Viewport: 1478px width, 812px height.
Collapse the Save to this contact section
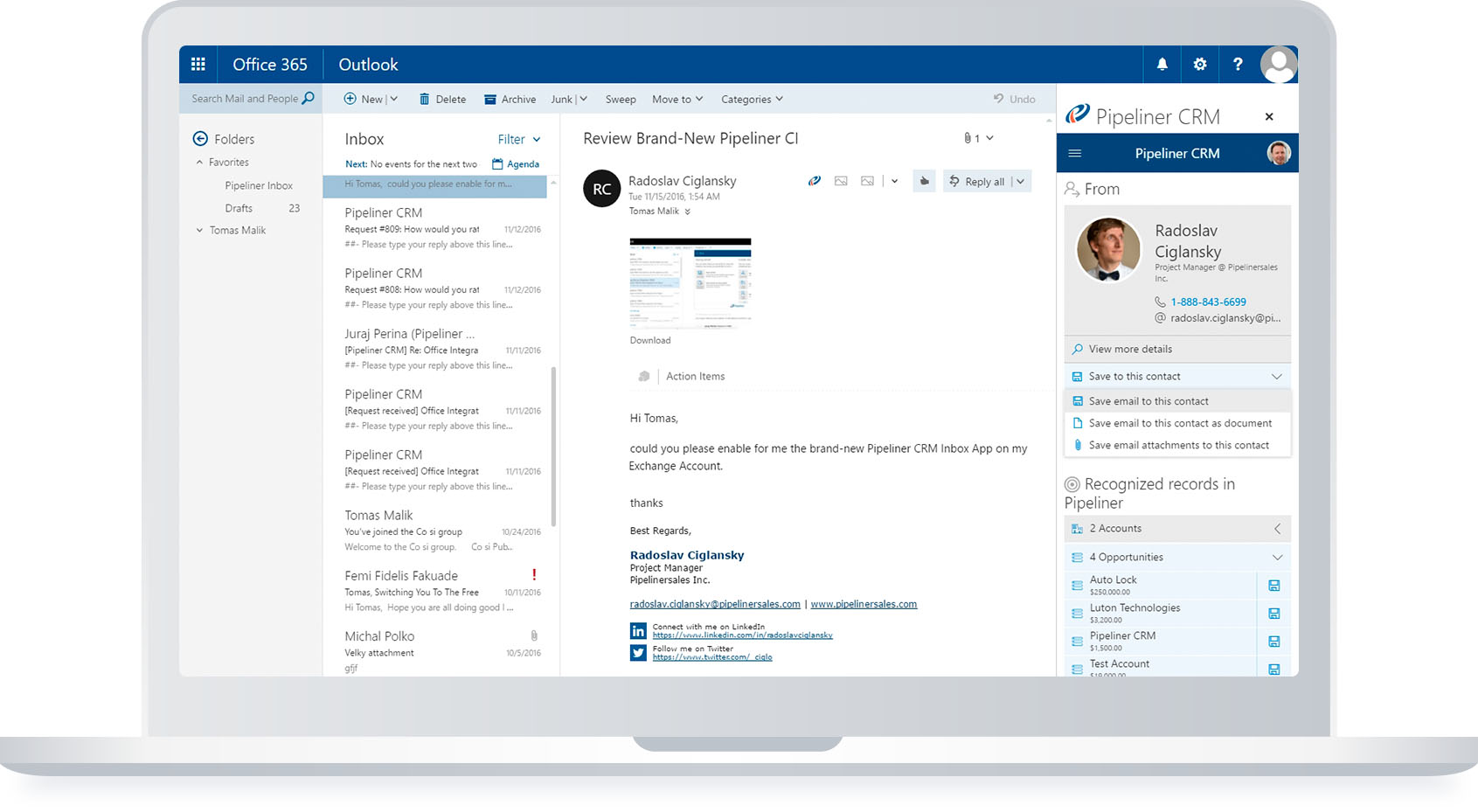point(1277,376)
